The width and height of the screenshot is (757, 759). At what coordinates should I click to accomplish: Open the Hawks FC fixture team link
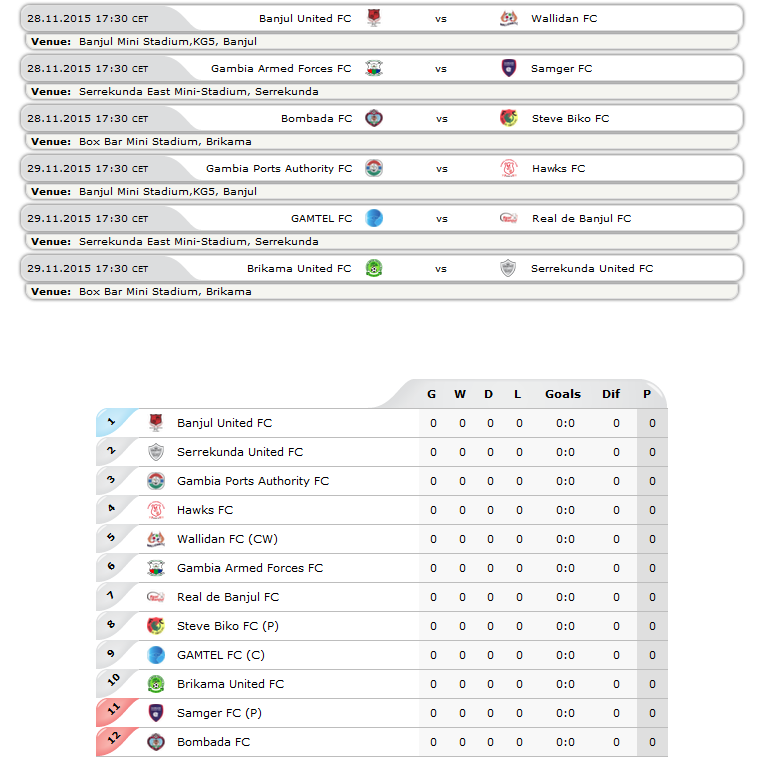(x=559, y=168)
